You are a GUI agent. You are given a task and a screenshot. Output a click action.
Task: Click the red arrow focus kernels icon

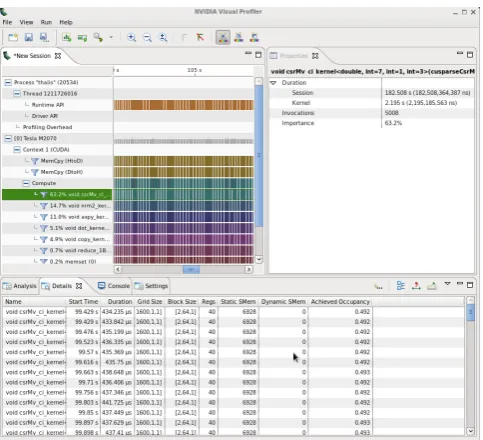[x=200, y=37]
